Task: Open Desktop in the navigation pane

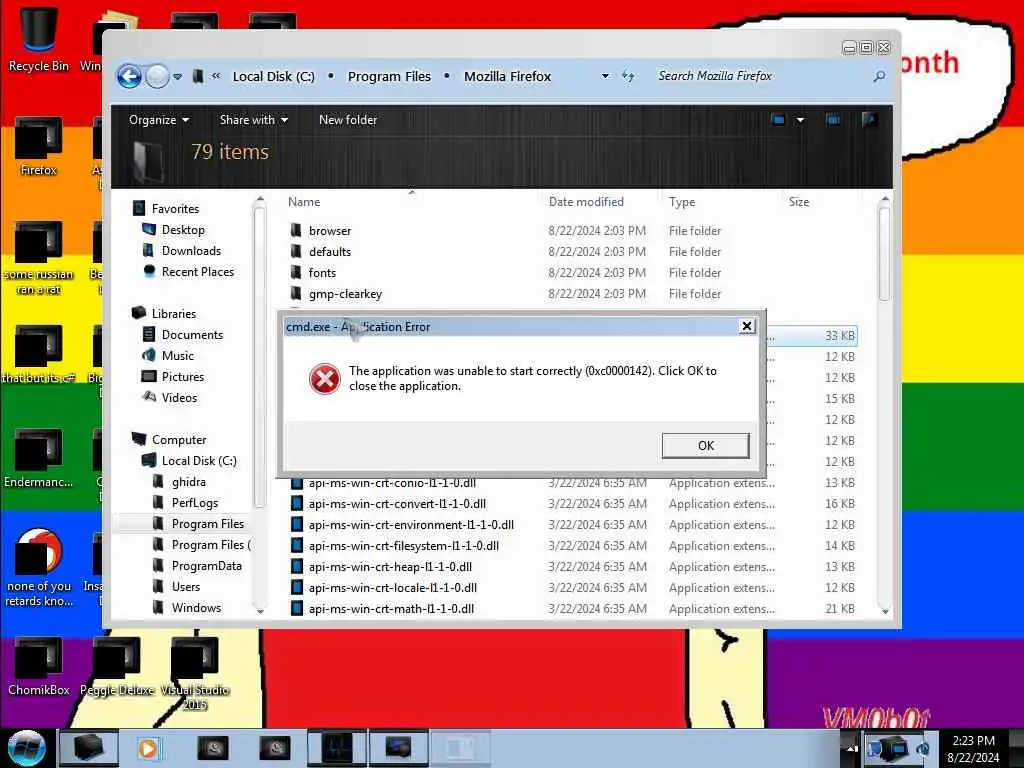Action: click(x=183, y=230)
